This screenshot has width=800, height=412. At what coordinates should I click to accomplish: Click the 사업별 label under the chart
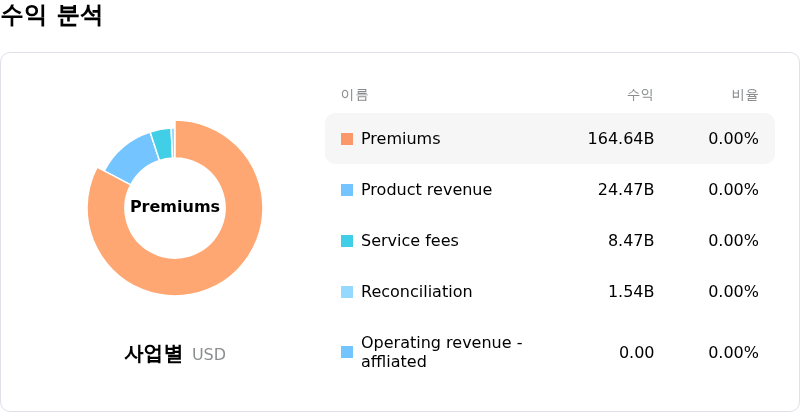153,354
